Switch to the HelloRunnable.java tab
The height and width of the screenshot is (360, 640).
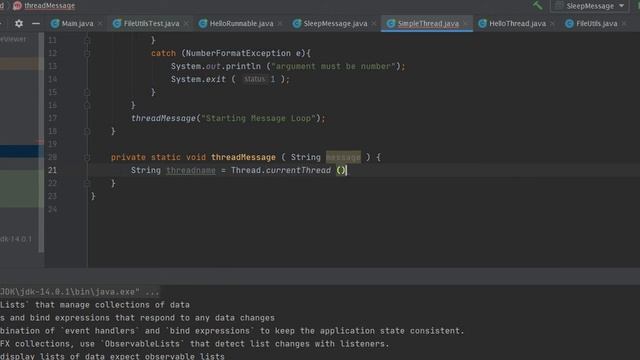(241, 24)
